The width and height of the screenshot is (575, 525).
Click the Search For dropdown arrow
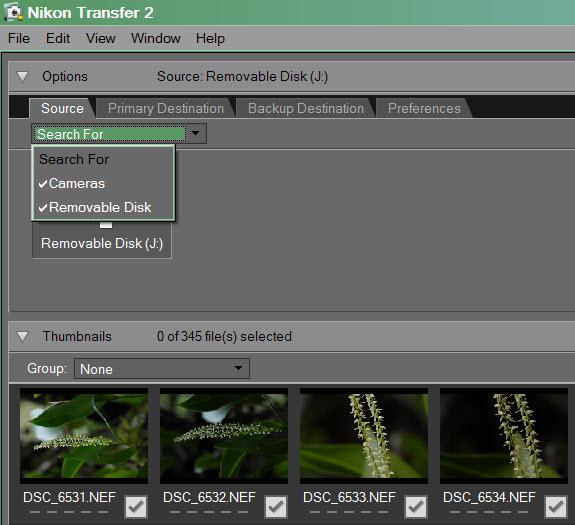[x=196, y=133]
